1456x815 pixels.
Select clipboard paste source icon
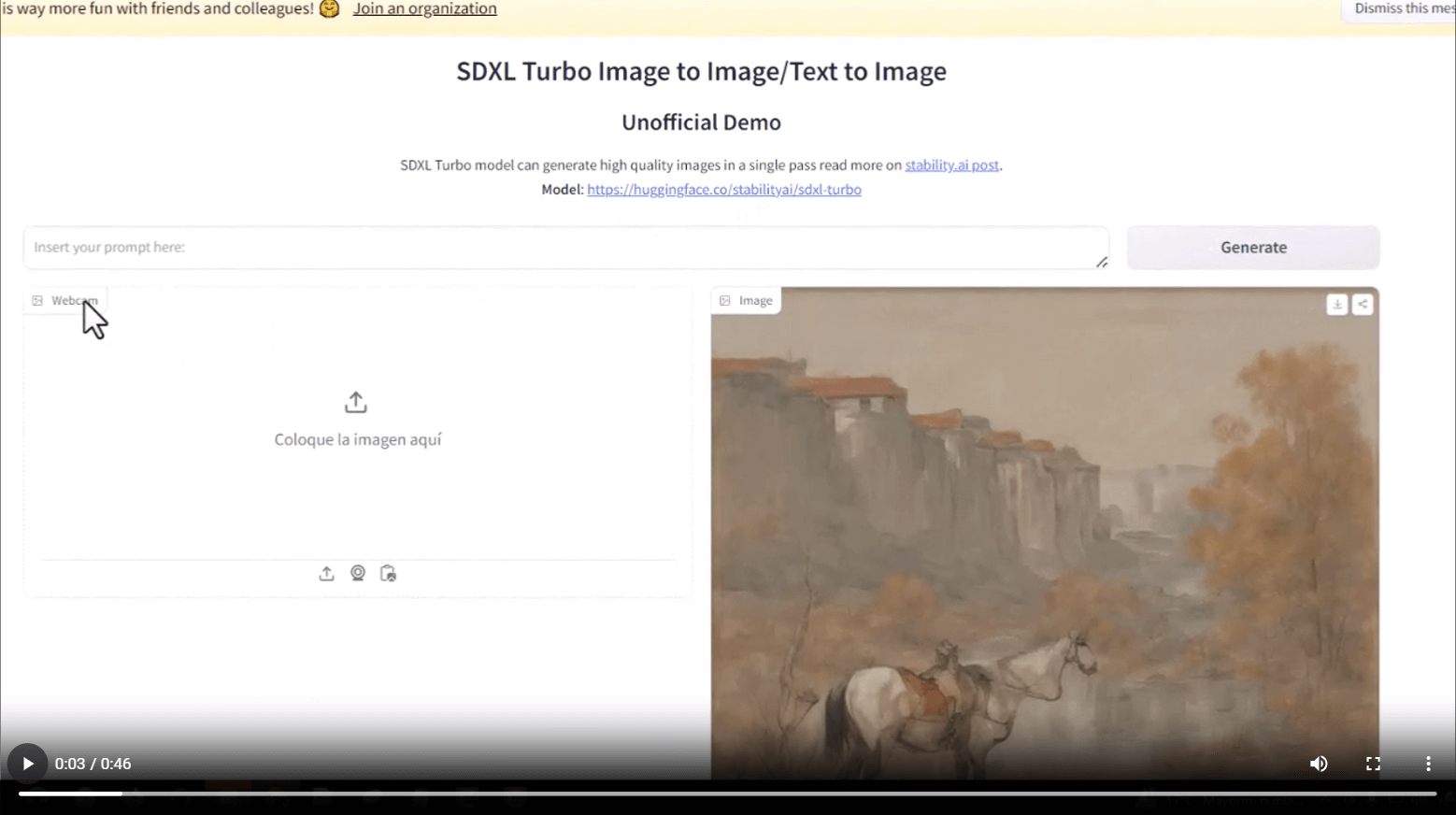pos(389,573)
